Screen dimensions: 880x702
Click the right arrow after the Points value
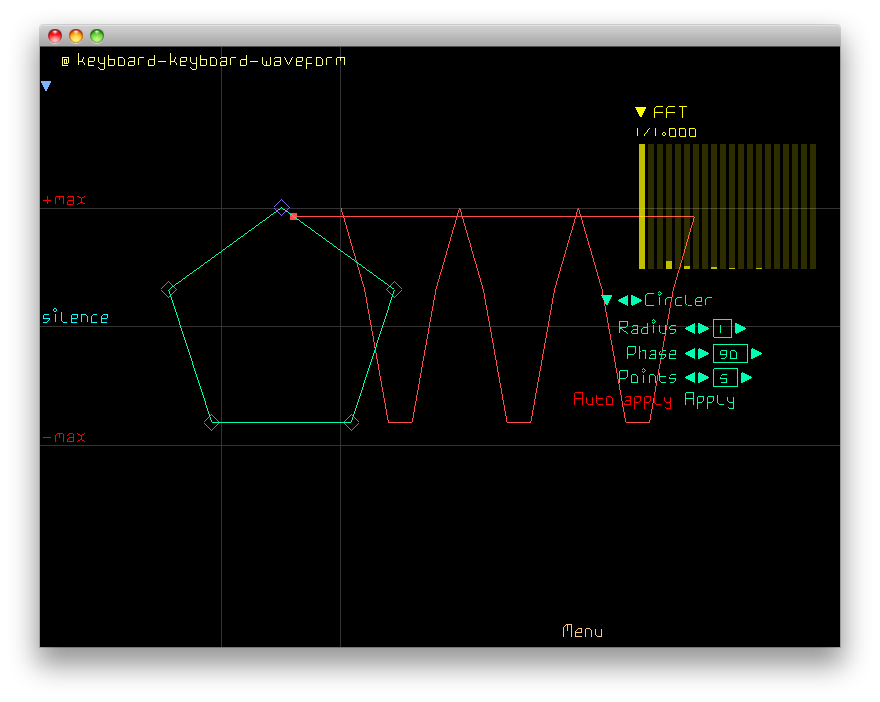pyautogui.click(x=746, y=377)
